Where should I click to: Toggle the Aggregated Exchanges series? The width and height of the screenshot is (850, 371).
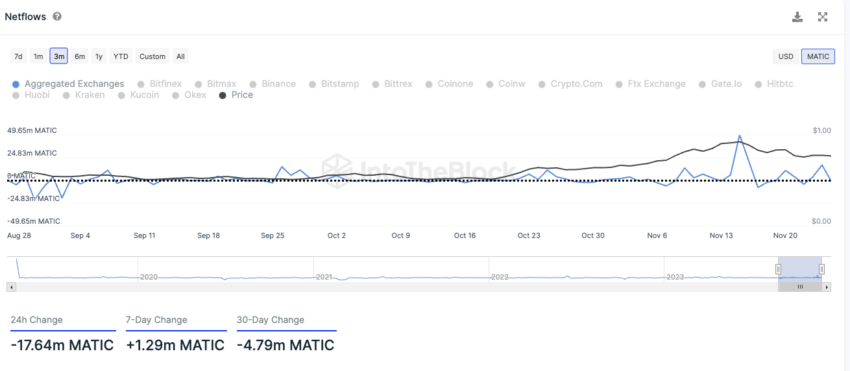click(x=68, y=84)
